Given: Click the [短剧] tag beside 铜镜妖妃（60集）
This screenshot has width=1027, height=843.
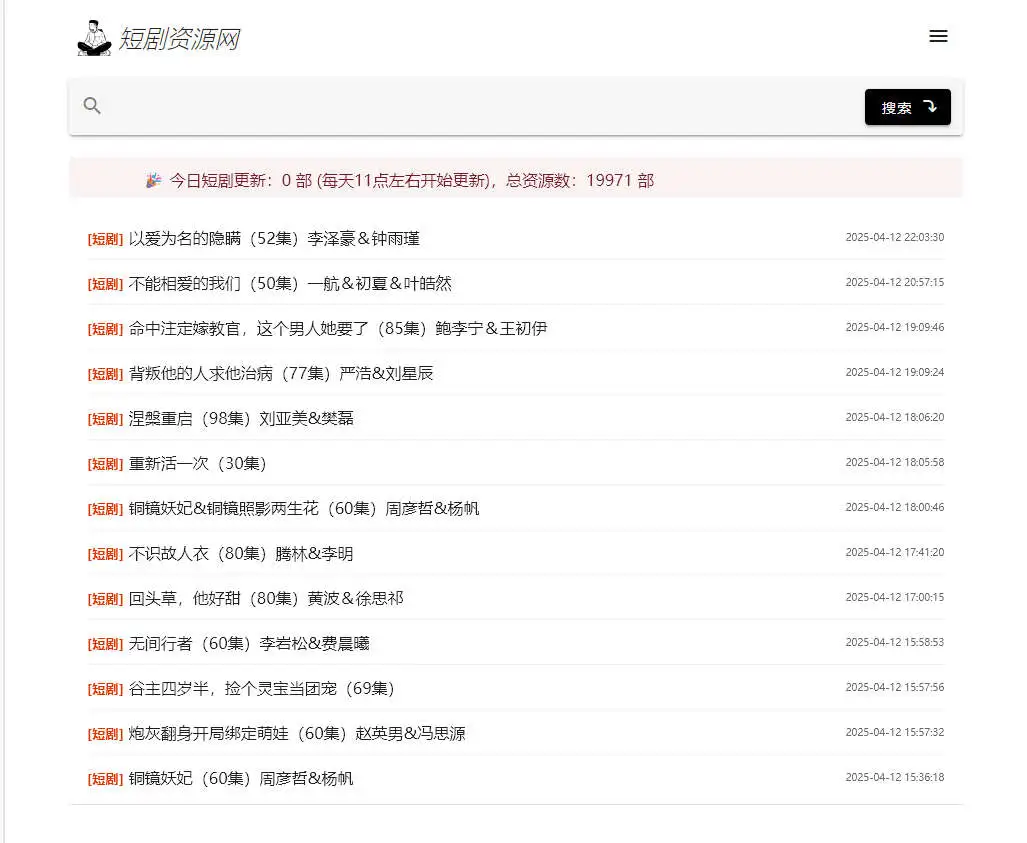Looking at the screenshot, I should (x=105, y=779).
